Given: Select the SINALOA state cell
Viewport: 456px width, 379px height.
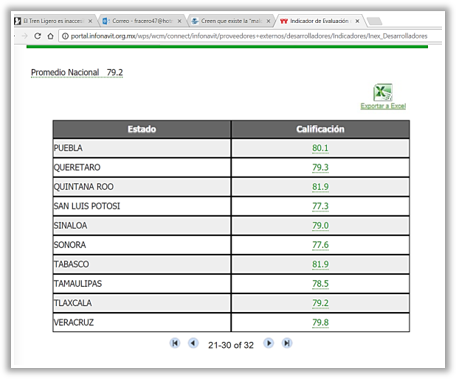Looking at the screenshot, I should click(142, 226).
